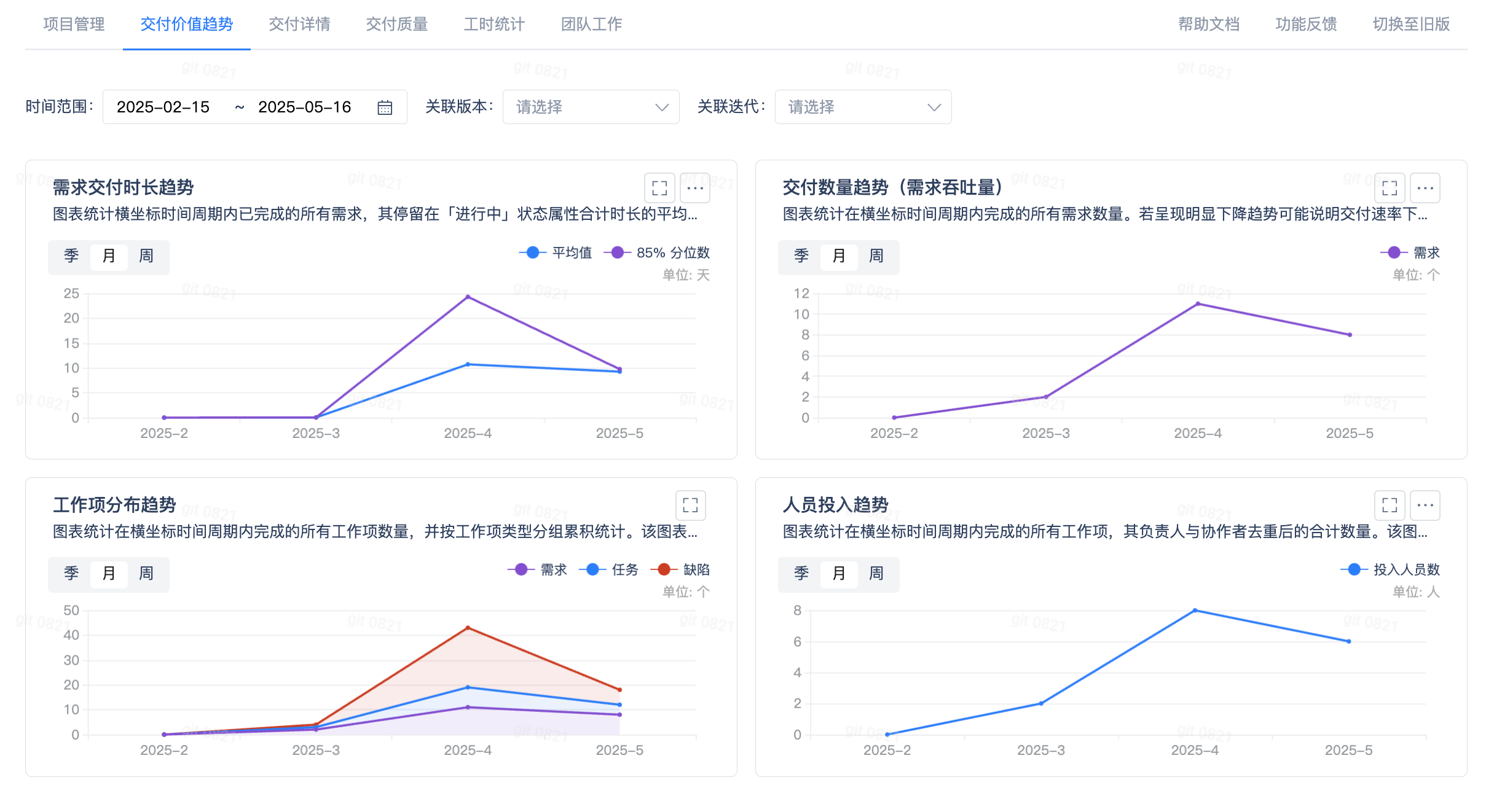Screen dimensions: 1502x812
Task: Select 周 granularity in 人员投入趋势
Action: click(x=876, y=574)
